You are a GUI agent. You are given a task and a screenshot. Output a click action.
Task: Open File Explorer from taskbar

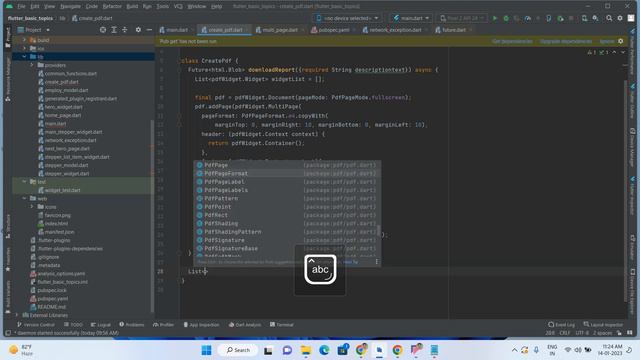pyautogui.click(x=306, y=350)
